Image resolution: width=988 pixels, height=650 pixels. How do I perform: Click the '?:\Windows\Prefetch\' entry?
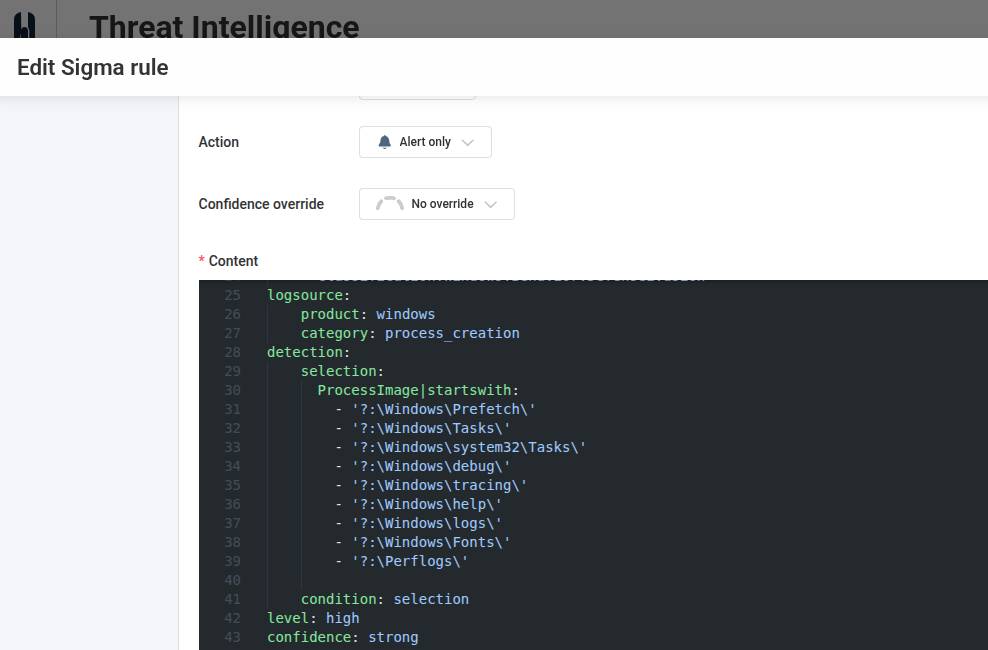(444, 409)
